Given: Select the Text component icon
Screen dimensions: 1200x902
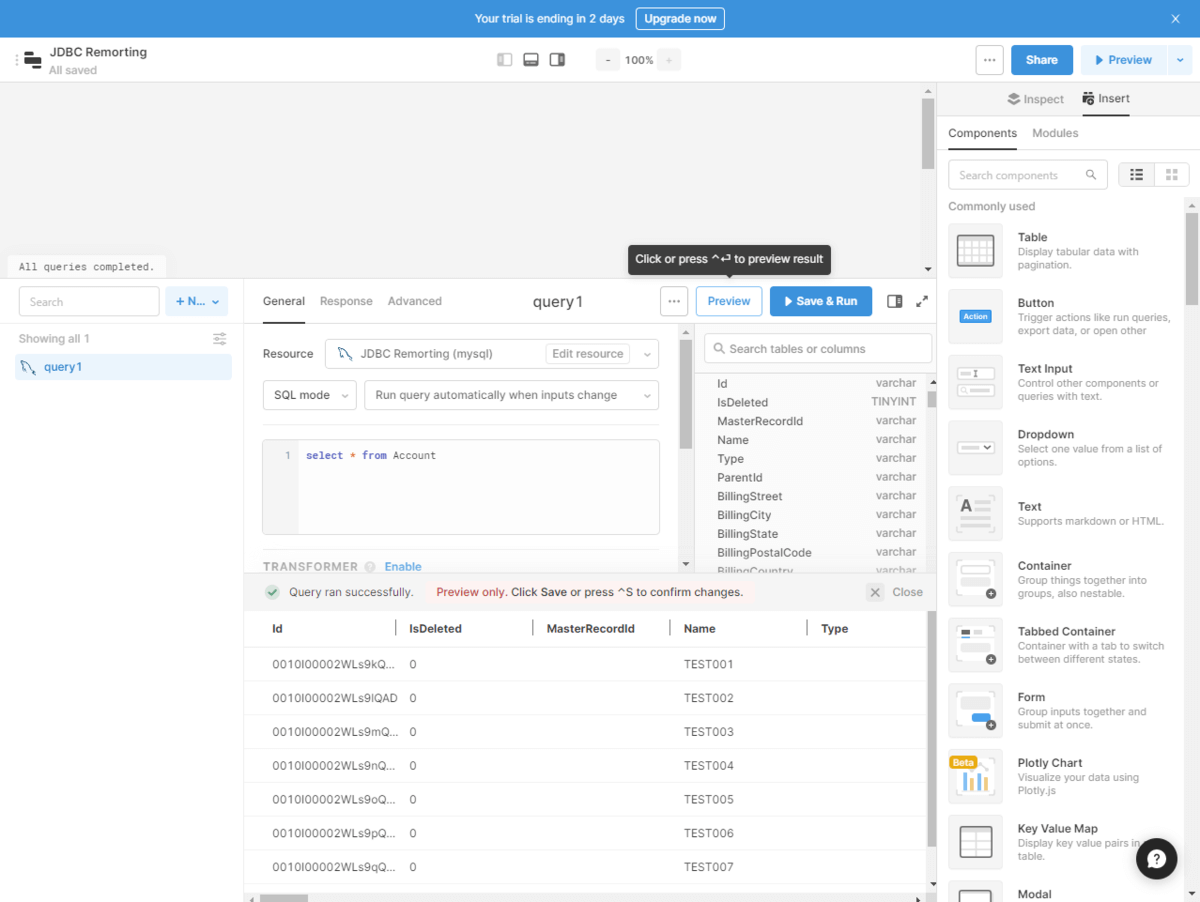Looking at the screenshot, I should click(x=975, y=513).
